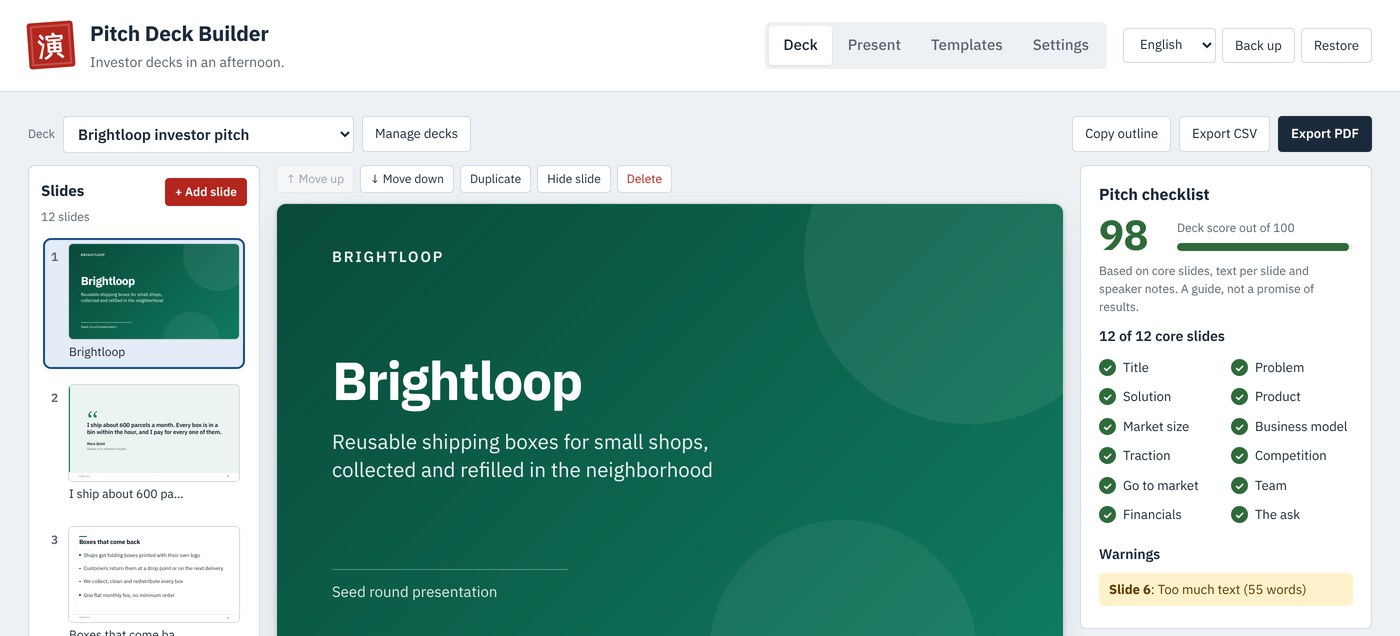1400x636 pixels.
Task: Click the Restore button
Action: click(x=1336, y=45)
